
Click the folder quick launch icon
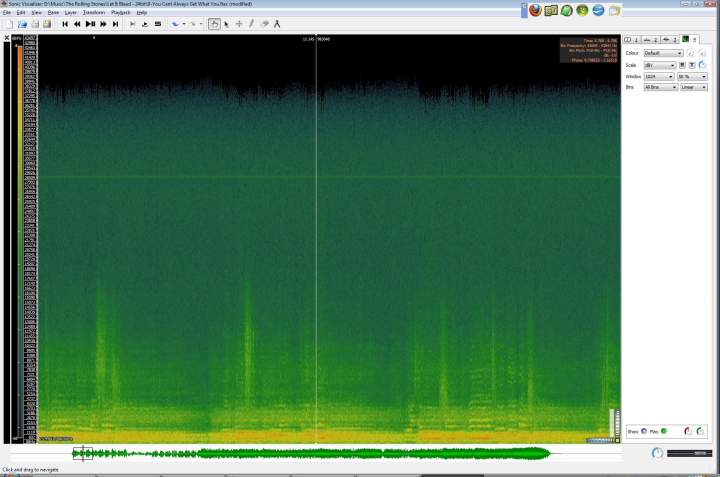click(614, 10)
